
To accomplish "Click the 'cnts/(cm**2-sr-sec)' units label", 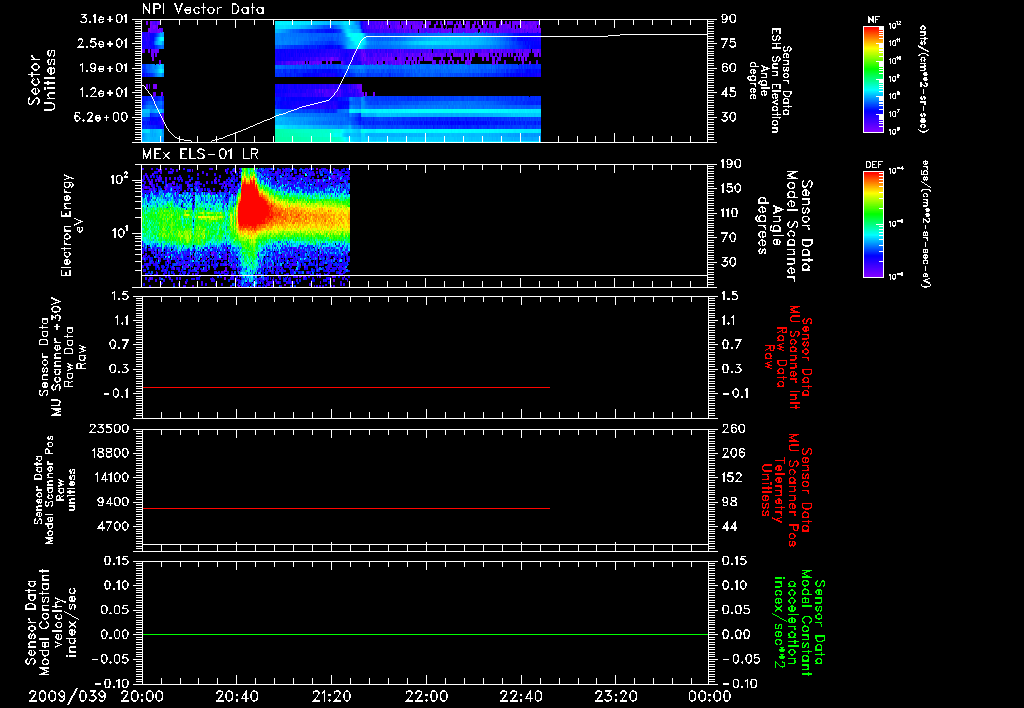I will pyautogui.click(x=923, y=78).
